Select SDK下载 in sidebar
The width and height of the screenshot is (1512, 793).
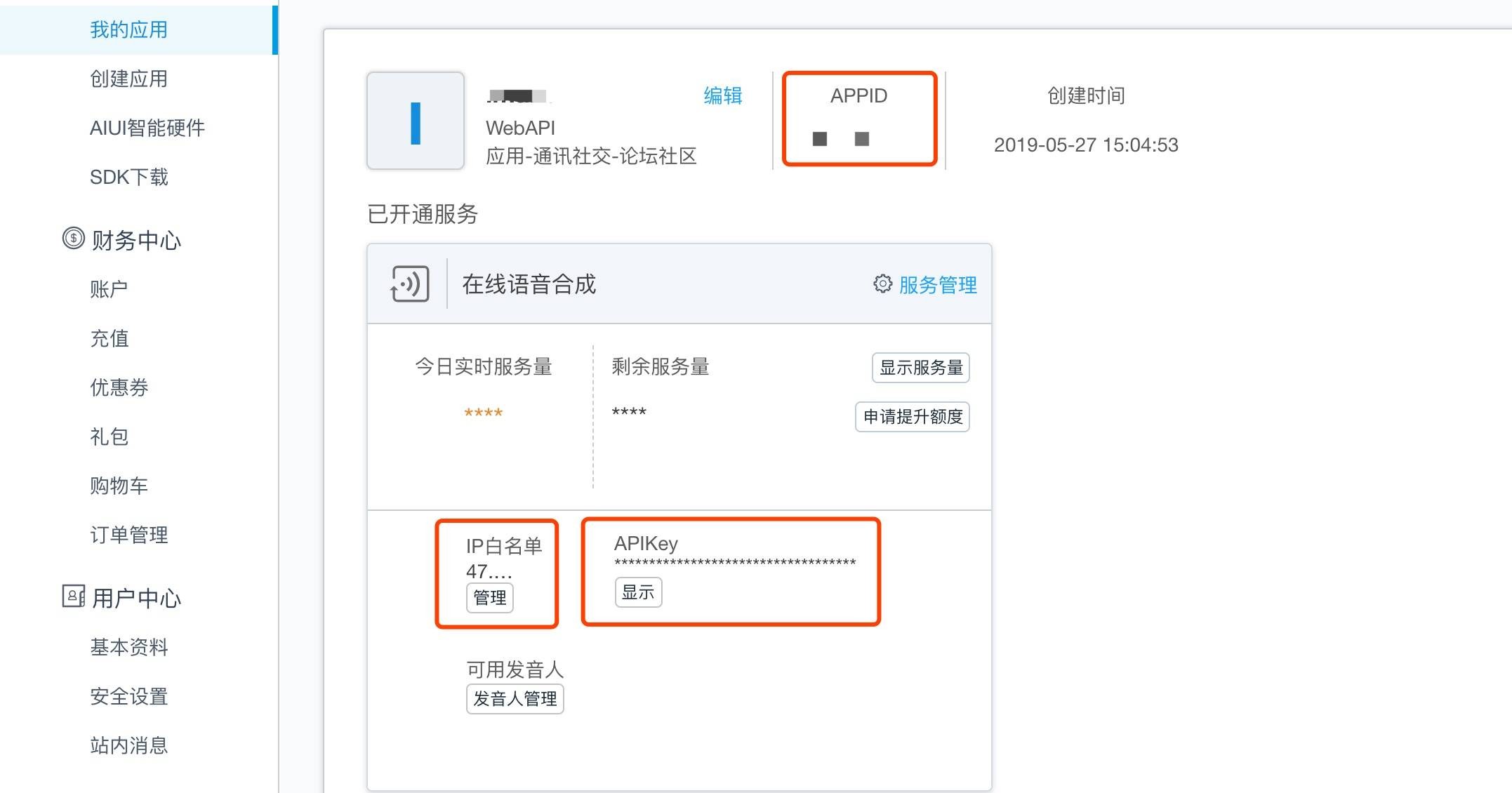pos(129,177)
